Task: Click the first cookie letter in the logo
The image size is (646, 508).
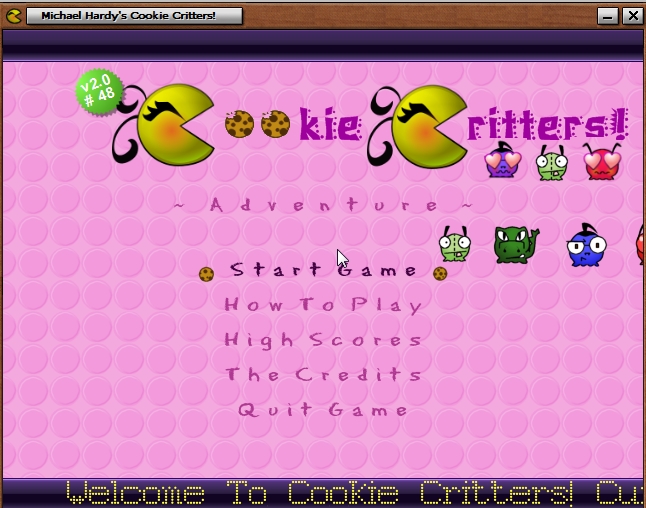Action: [x=239, y=124]
